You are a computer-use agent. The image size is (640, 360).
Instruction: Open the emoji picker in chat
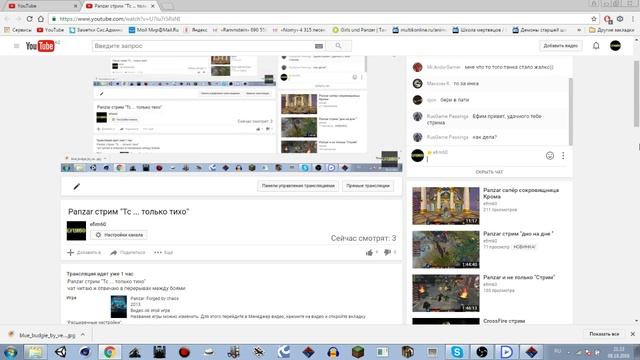point(550,156)
